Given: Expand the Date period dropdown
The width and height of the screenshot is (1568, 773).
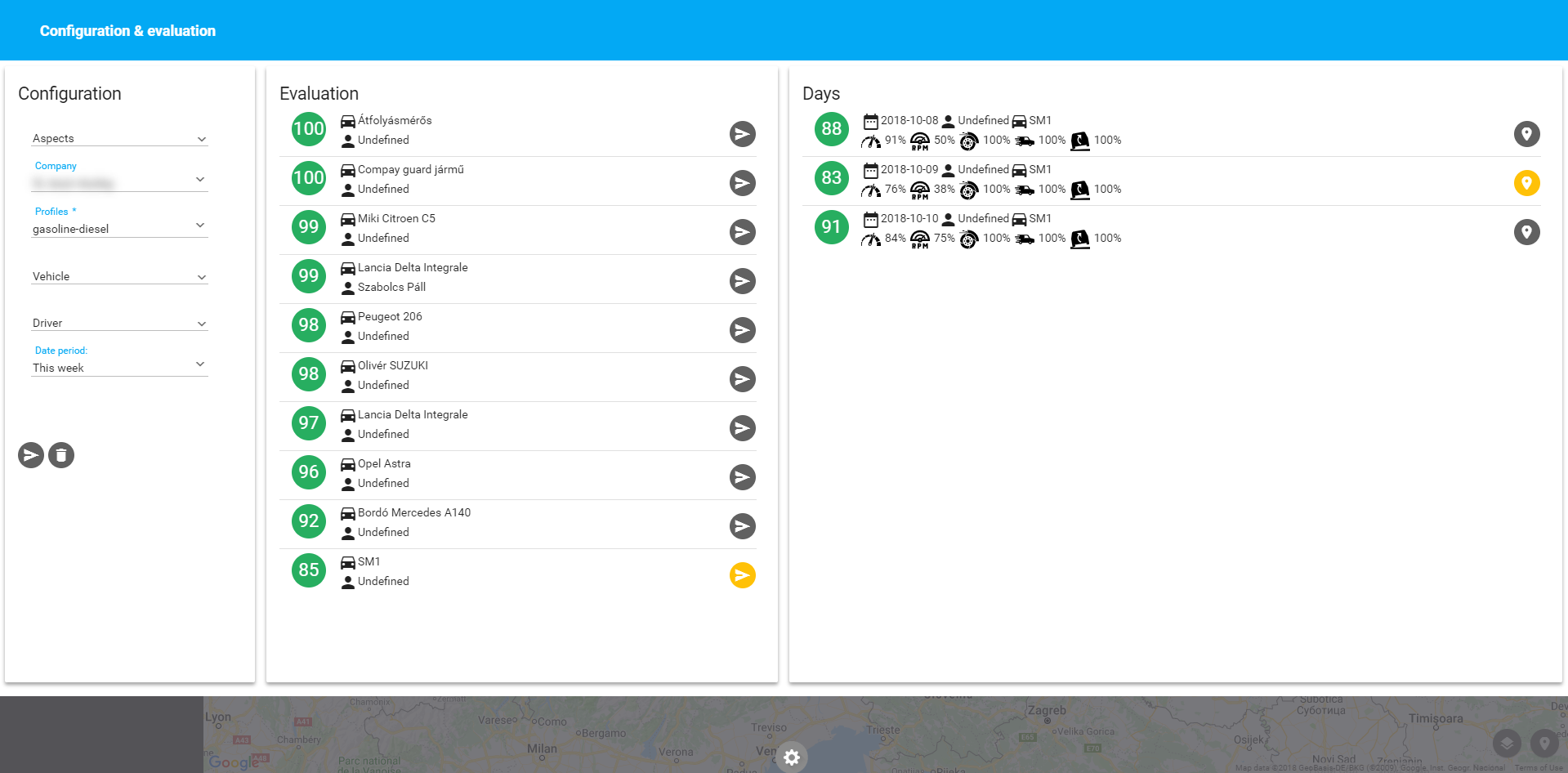Looking at the screenshot, I should pyautogui.click(x=119, y=367).
